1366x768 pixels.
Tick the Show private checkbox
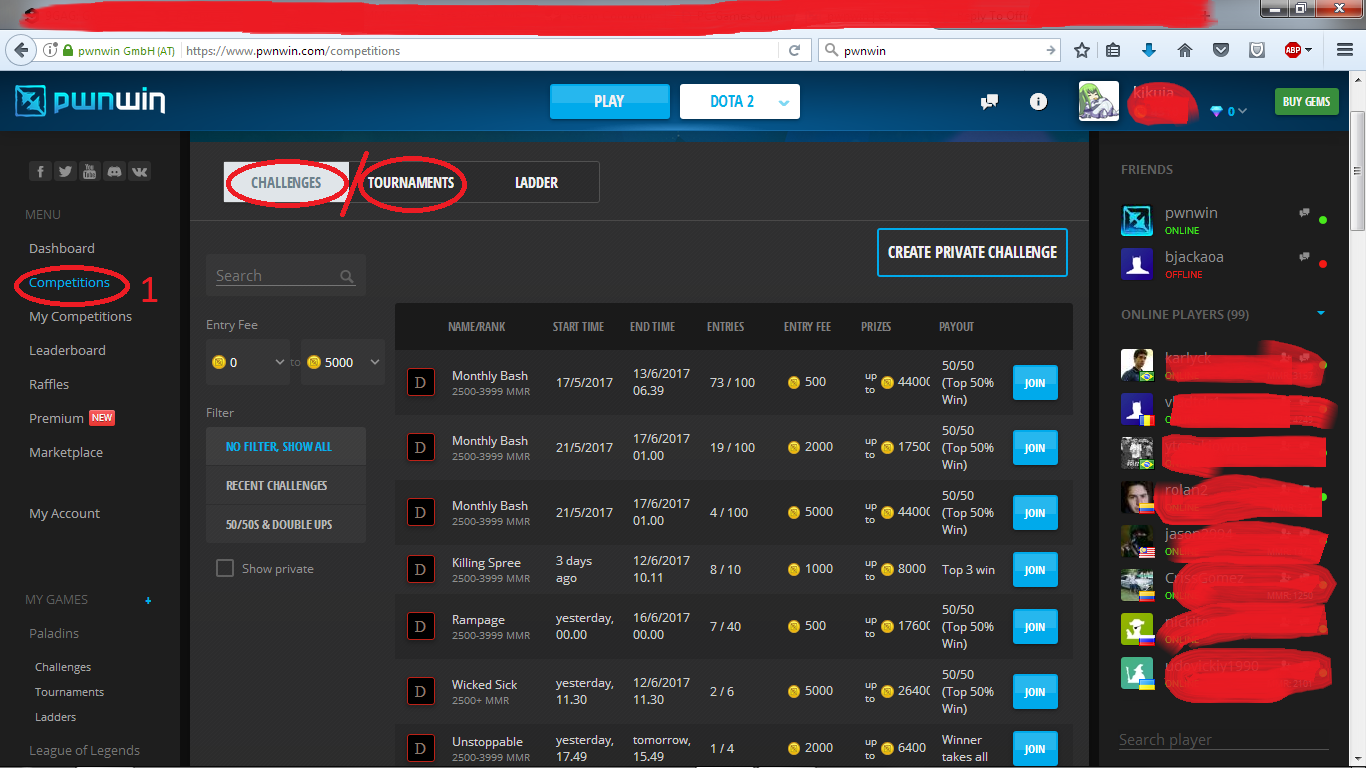(225, 568)
